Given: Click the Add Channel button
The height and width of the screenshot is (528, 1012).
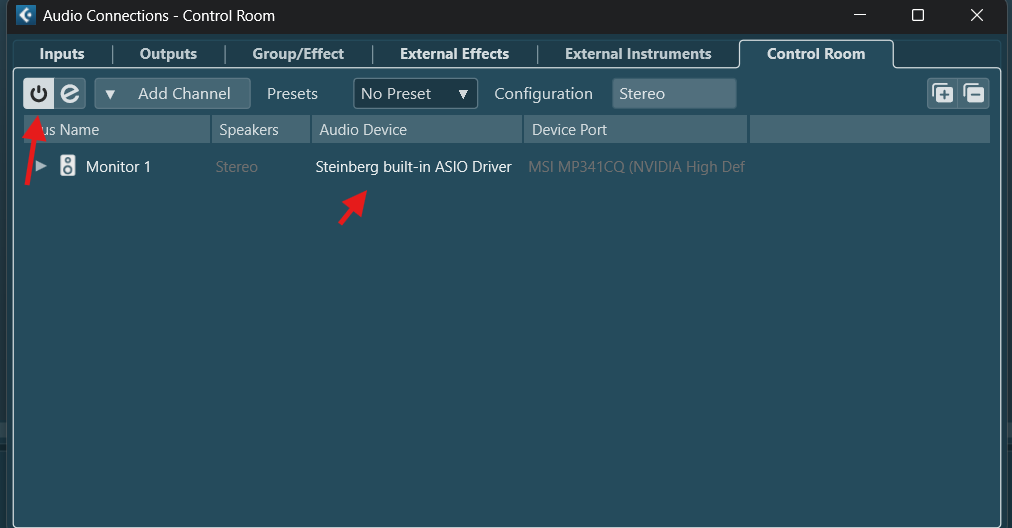Looking at the screenshot, I should [184, 94].
